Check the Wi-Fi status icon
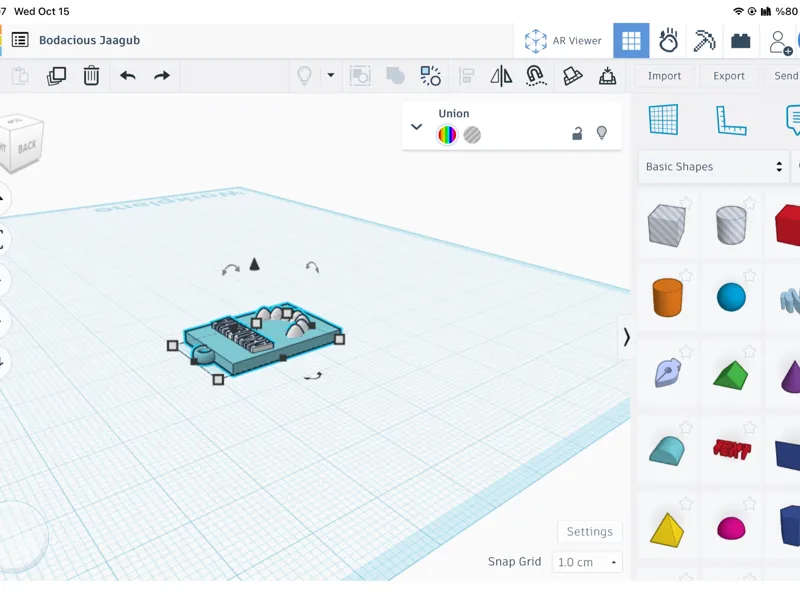Image resolution: width=800 pixels, height=600 pixels. [x=738, y=11]
